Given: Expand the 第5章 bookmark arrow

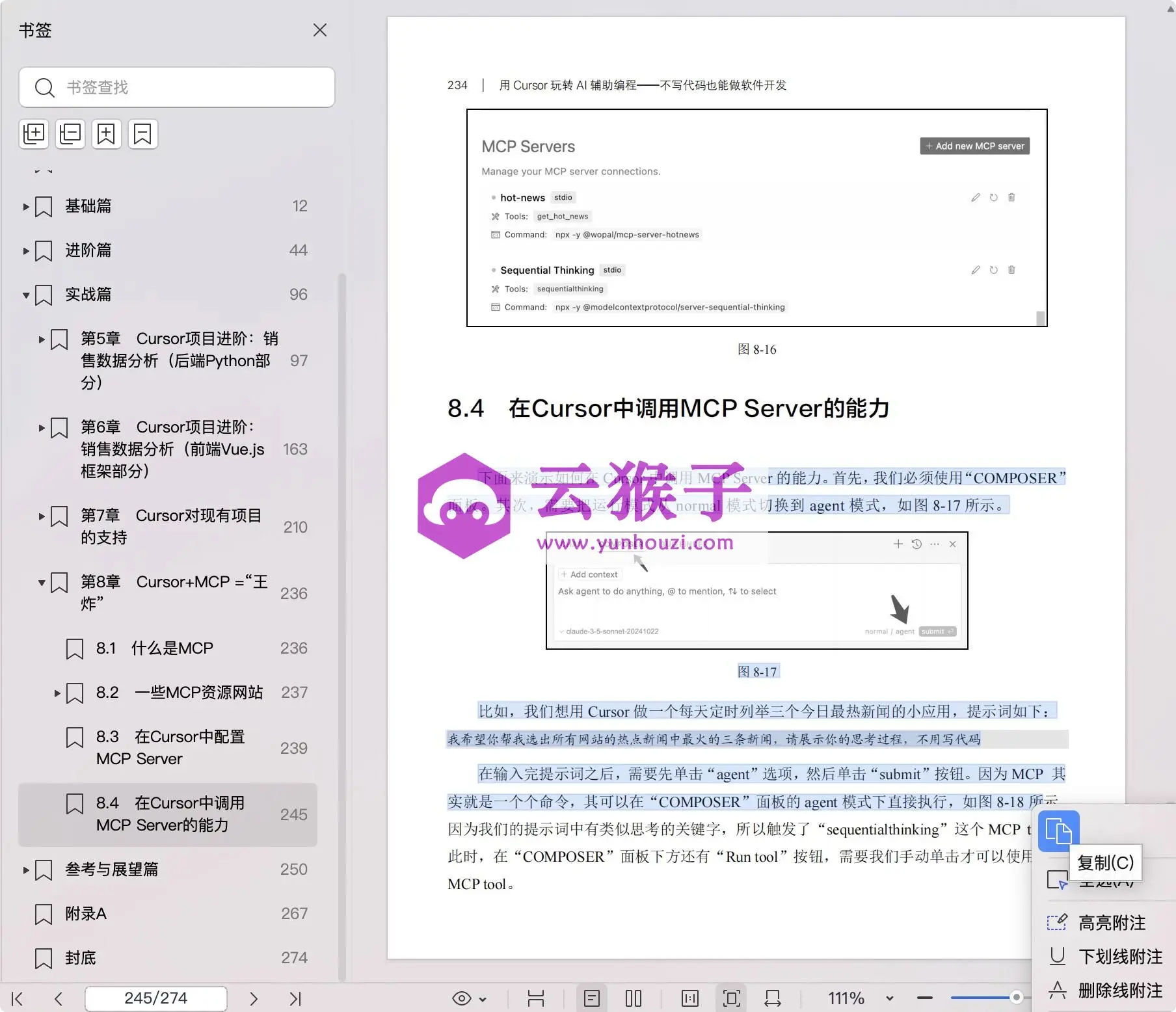Looking at the screenshot, I should pyautogui.click(x=42, y=340).
